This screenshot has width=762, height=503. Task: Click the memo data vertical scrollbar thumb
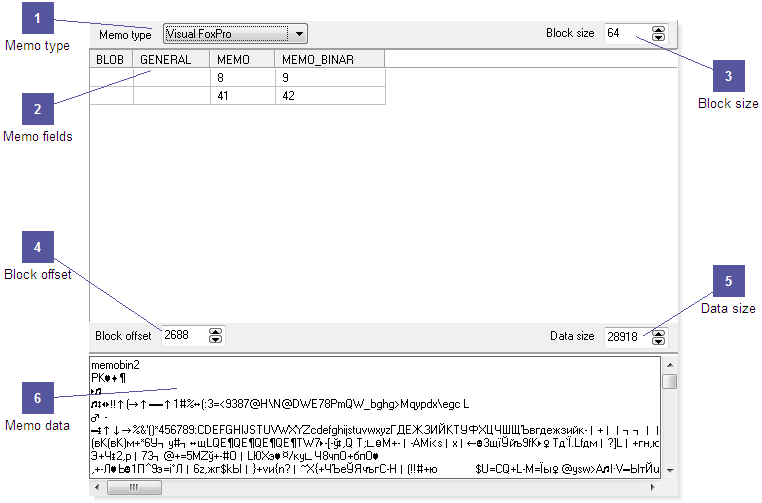coord(670,382)
